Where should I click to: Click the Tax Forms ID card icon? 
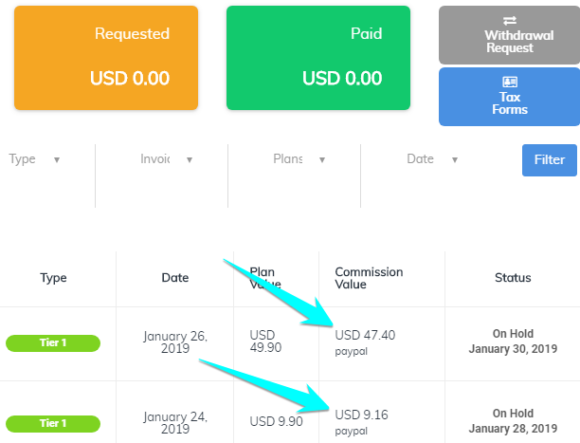click(x=509, y=81)
